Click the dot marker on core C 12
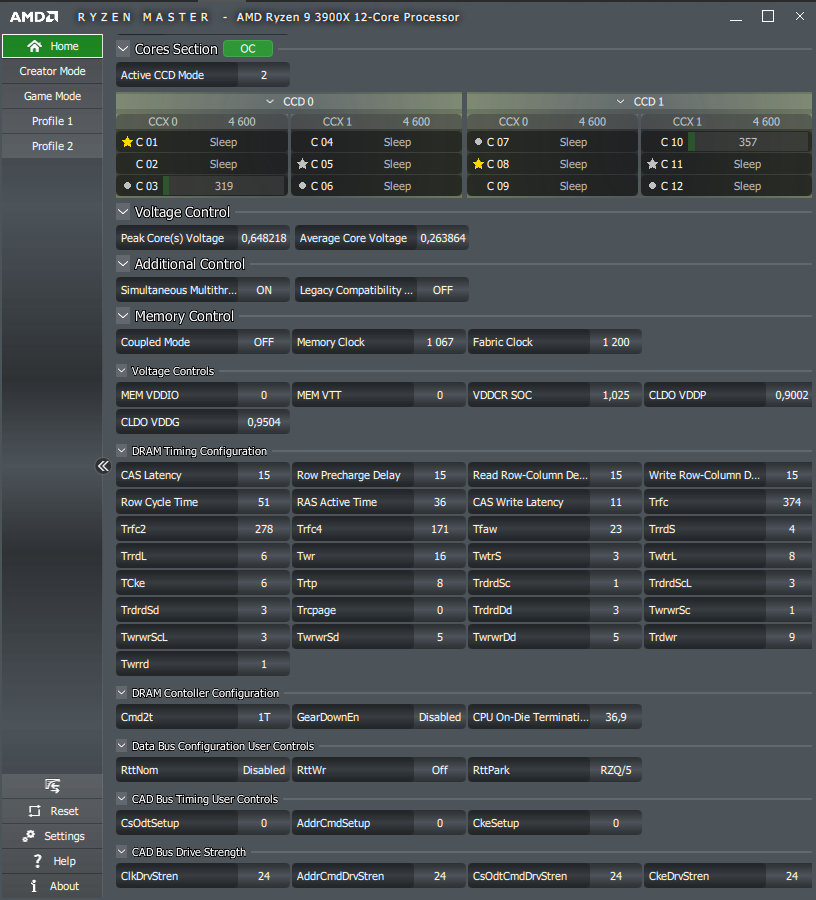The width and height of the screenshot is (816, 900). tap(652, 186)
